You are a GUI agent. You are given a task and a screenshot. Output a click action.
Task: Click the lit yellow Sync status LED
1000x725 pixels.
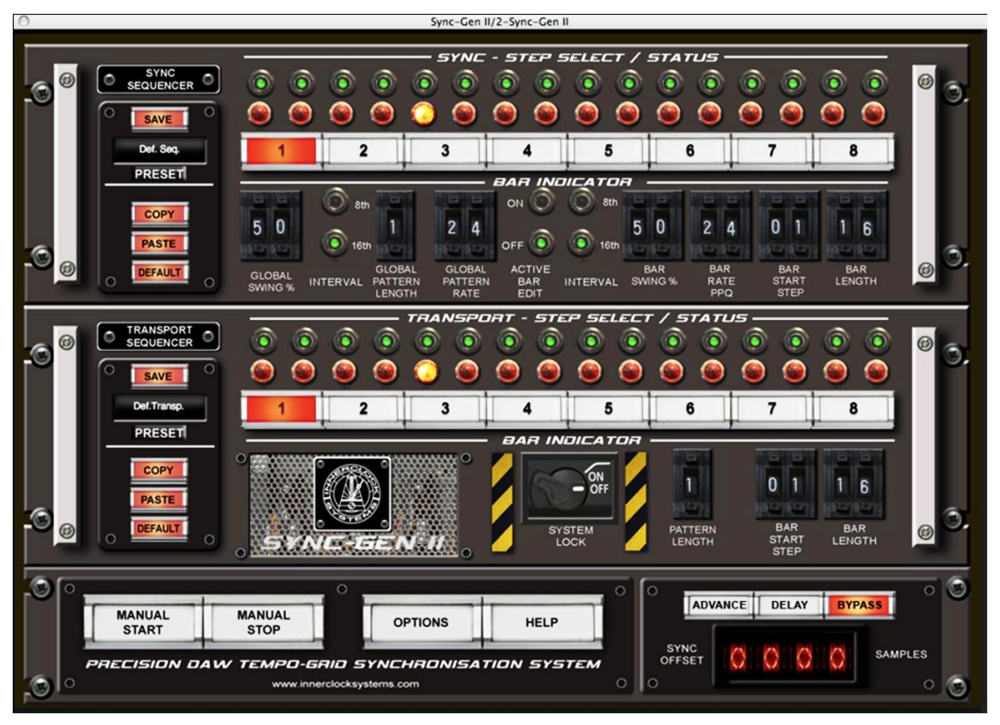[423, 113]
